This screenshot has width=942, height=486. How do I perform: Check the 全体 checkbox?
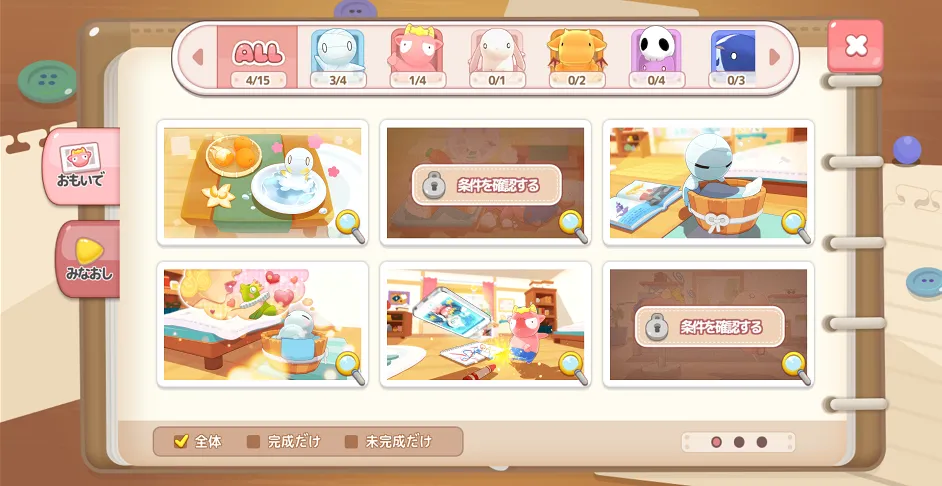181,441
